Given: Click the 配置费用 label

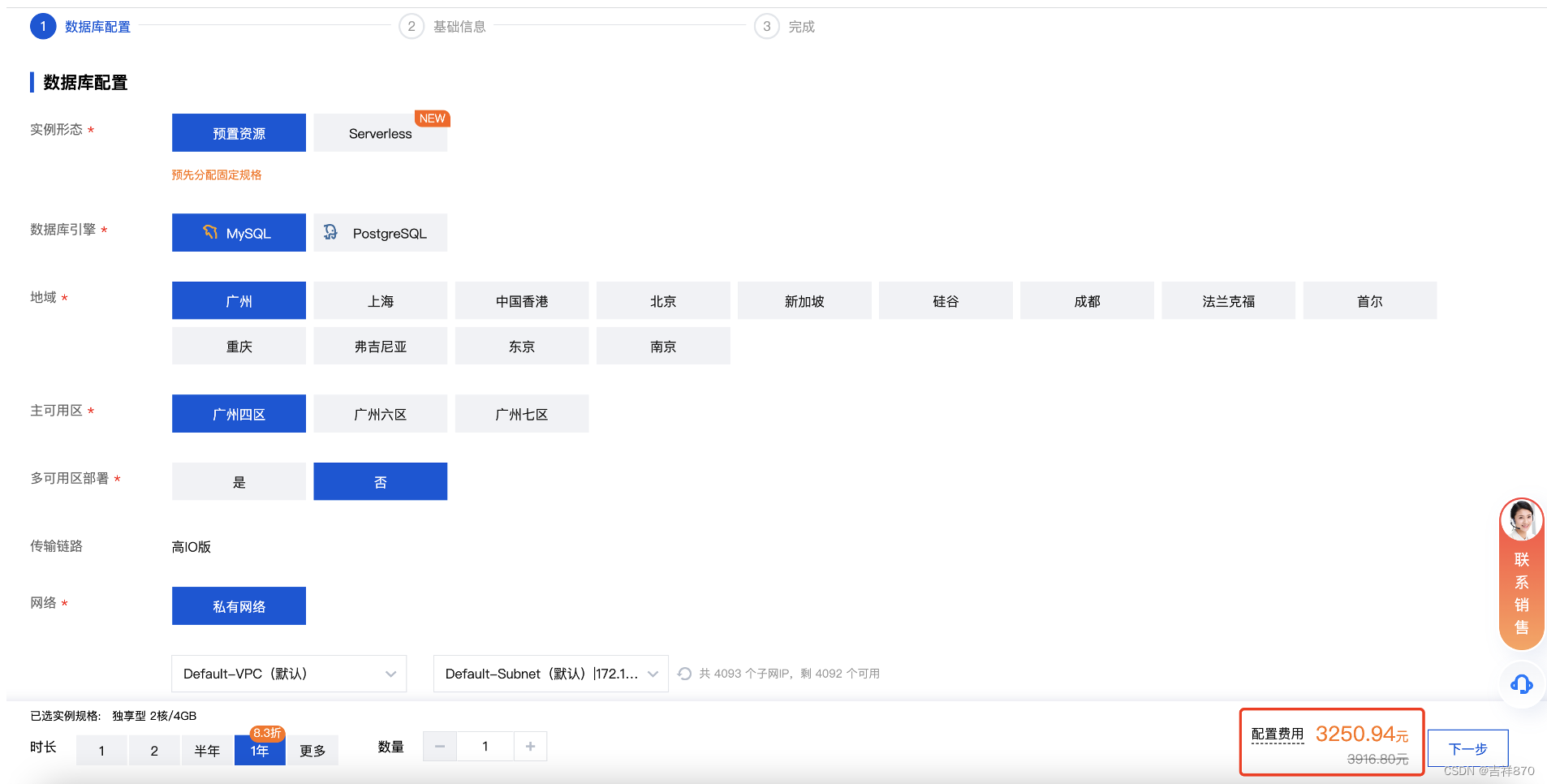Looking at the screenshot, I should [1278, 734].
